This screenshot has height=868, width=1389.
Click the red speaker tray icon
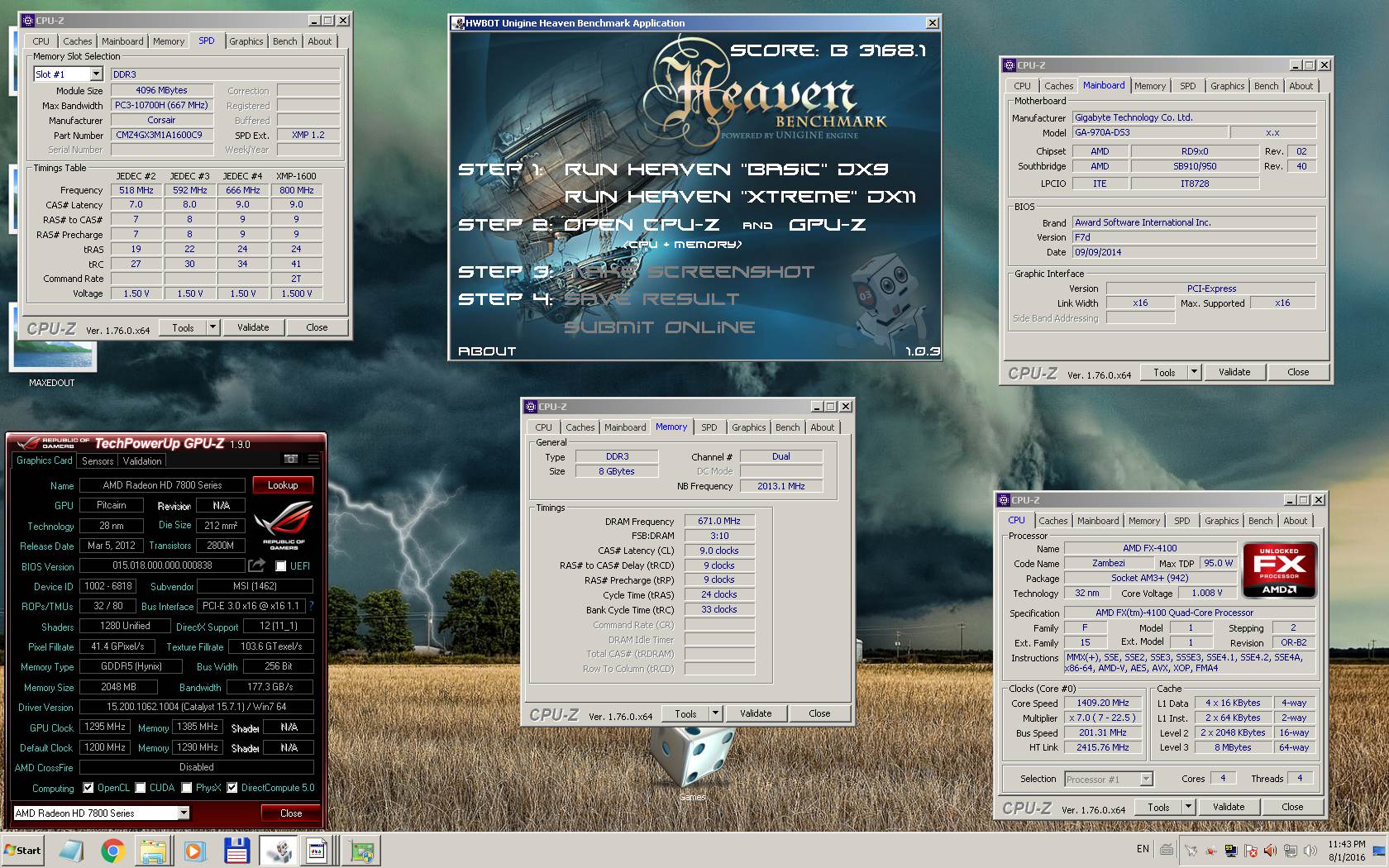pos(1271,850)
